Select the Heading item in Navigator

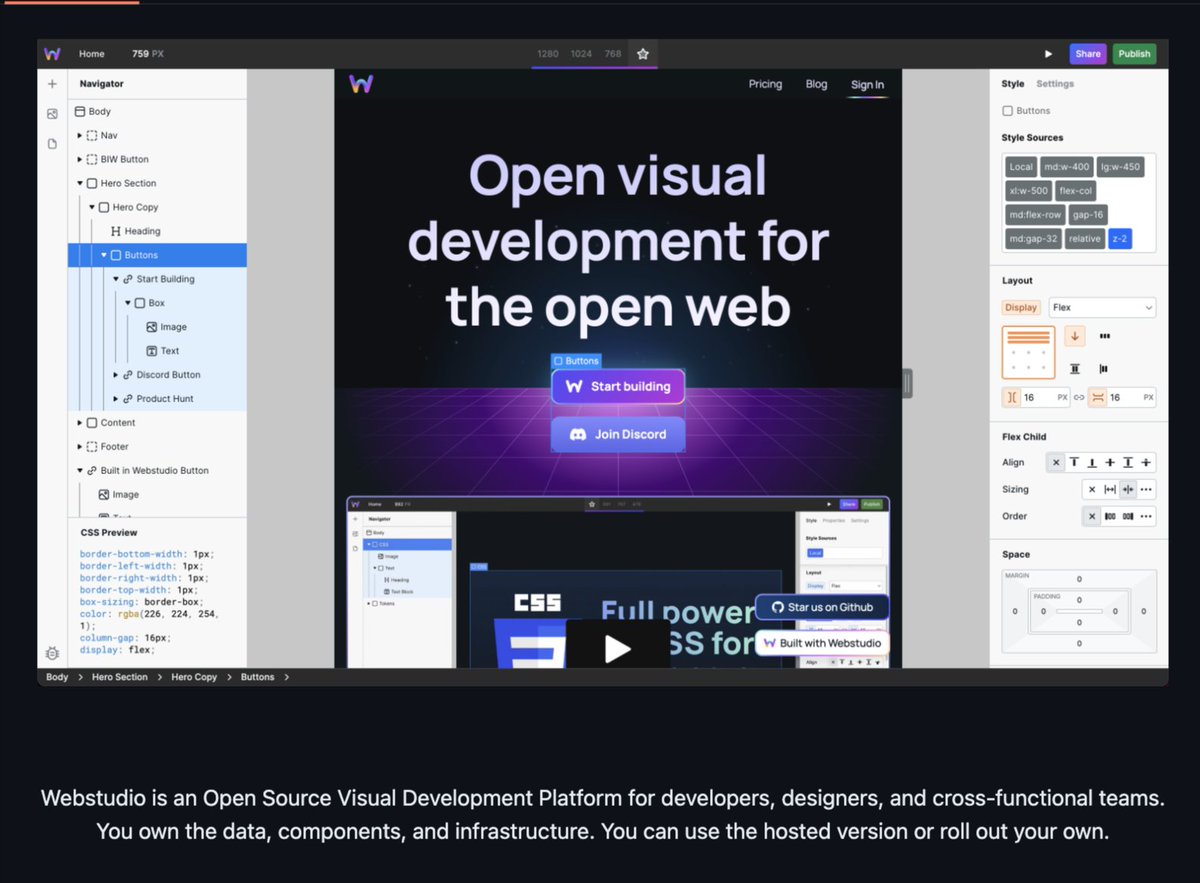coord(142,231)
